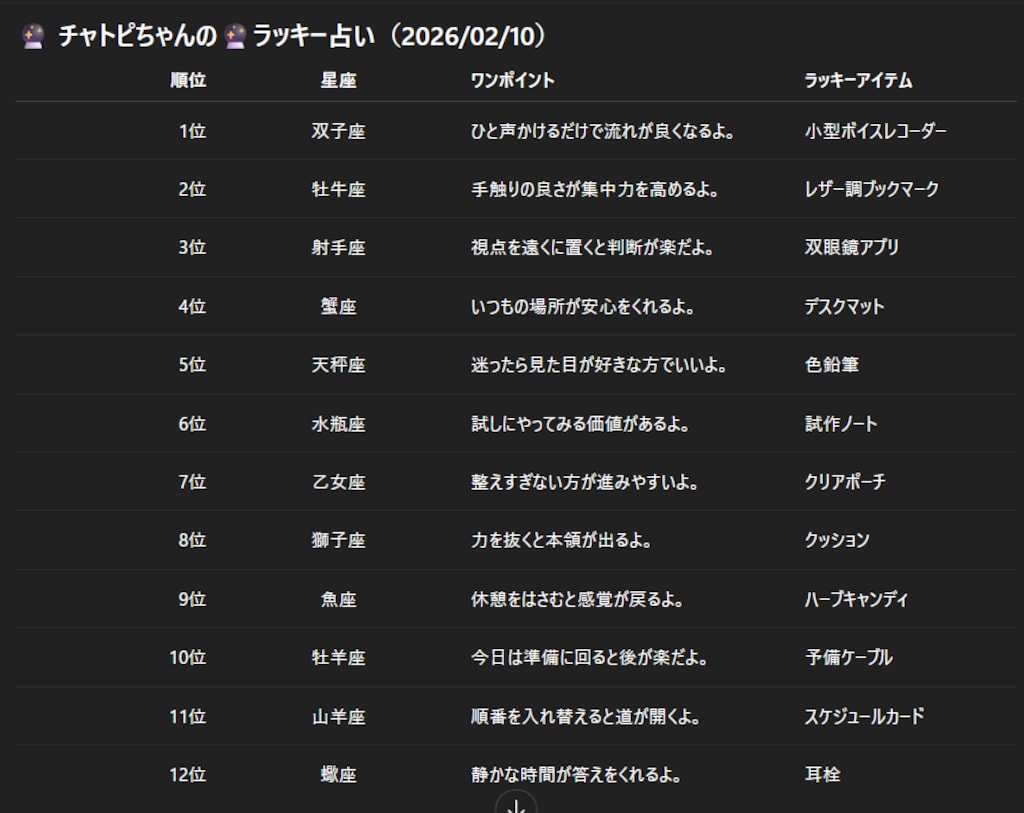
Task: Click the 耳栓 item in 12位 row
Action: click(x=822, y=774)
